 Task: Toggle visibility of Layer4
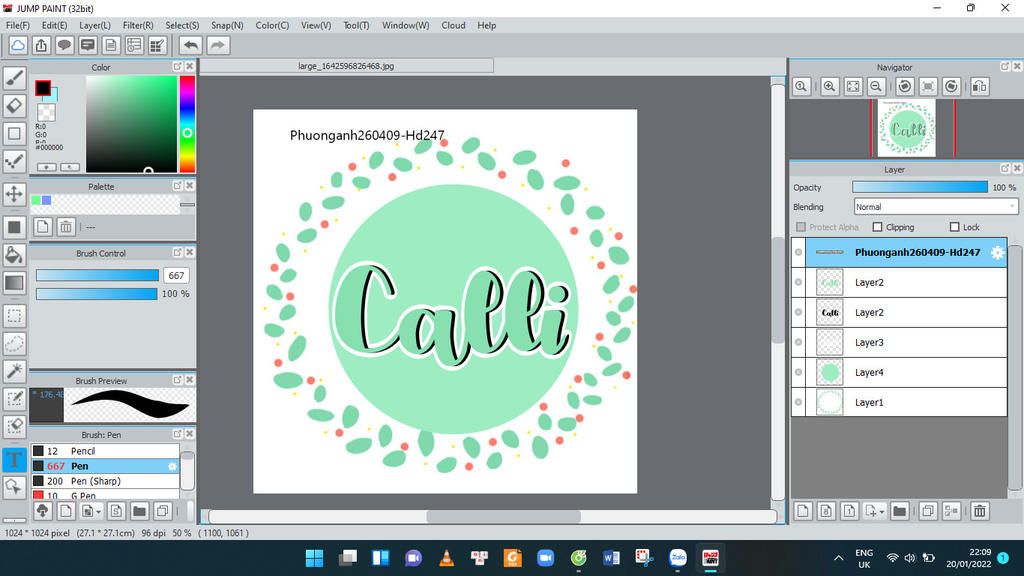tap(798, 372)
